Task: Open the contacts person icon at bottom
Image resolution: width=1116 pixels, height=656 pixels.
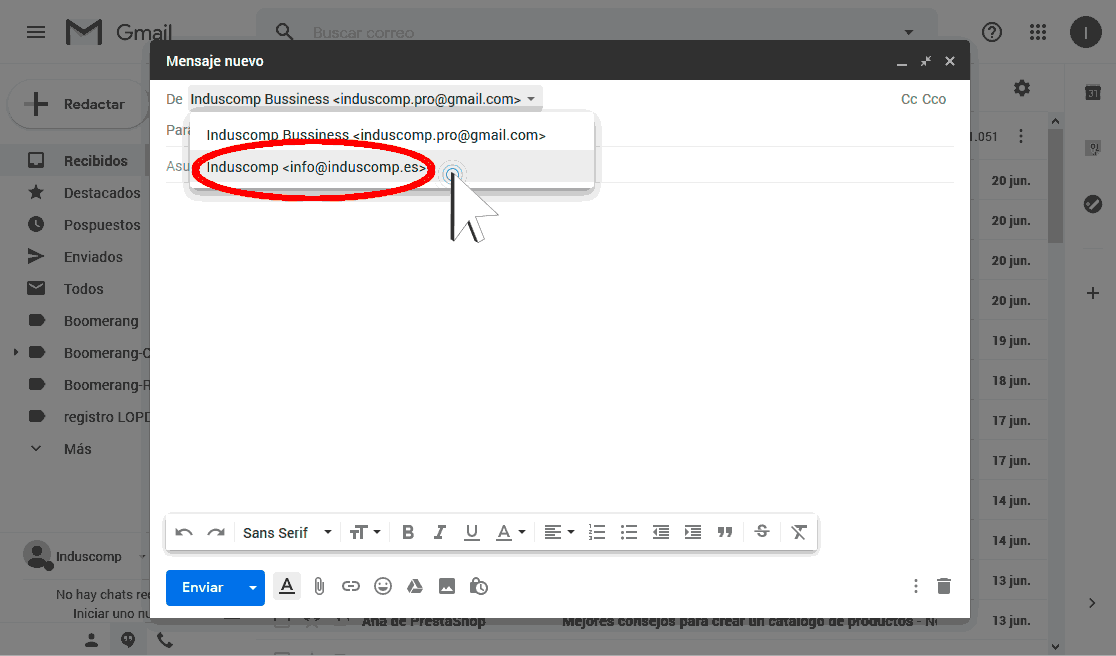Action: point(91,640)
